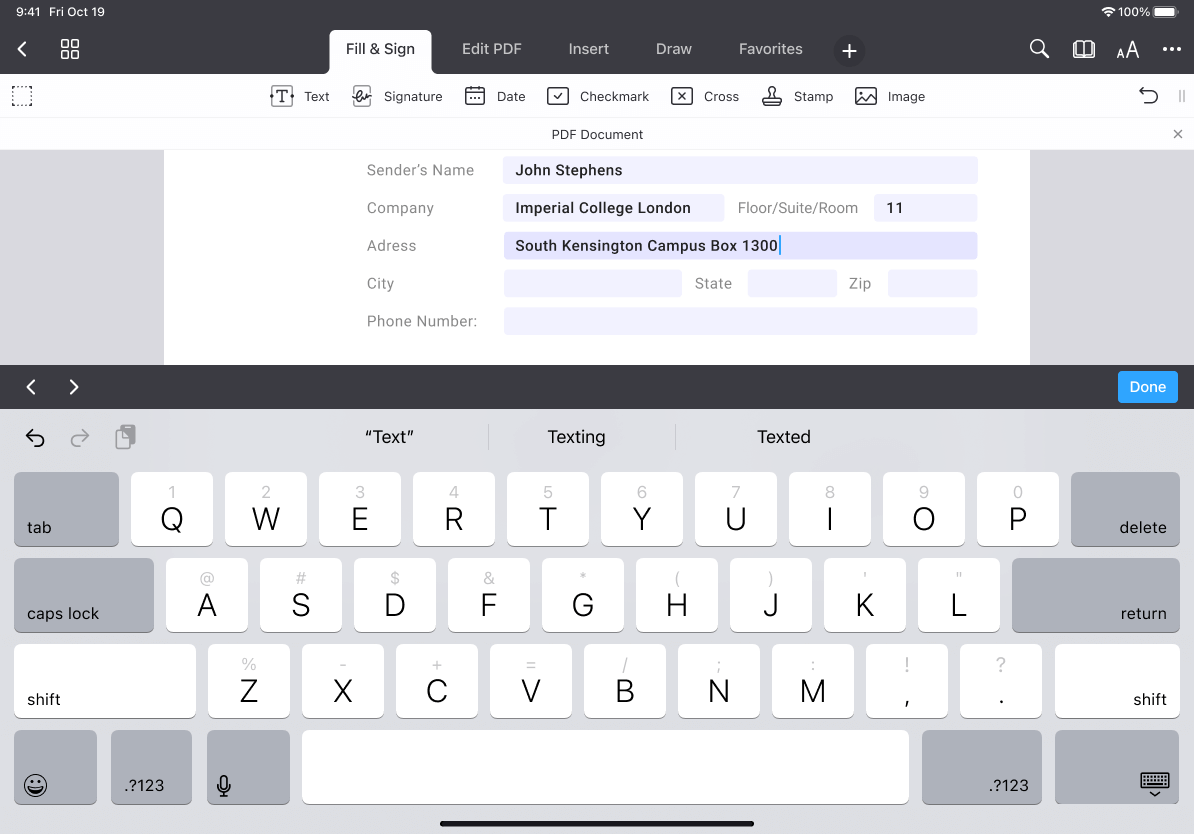This screenshot has height=834, width=1194.
Task: Click the empty City input field
Action: (592, 283)
